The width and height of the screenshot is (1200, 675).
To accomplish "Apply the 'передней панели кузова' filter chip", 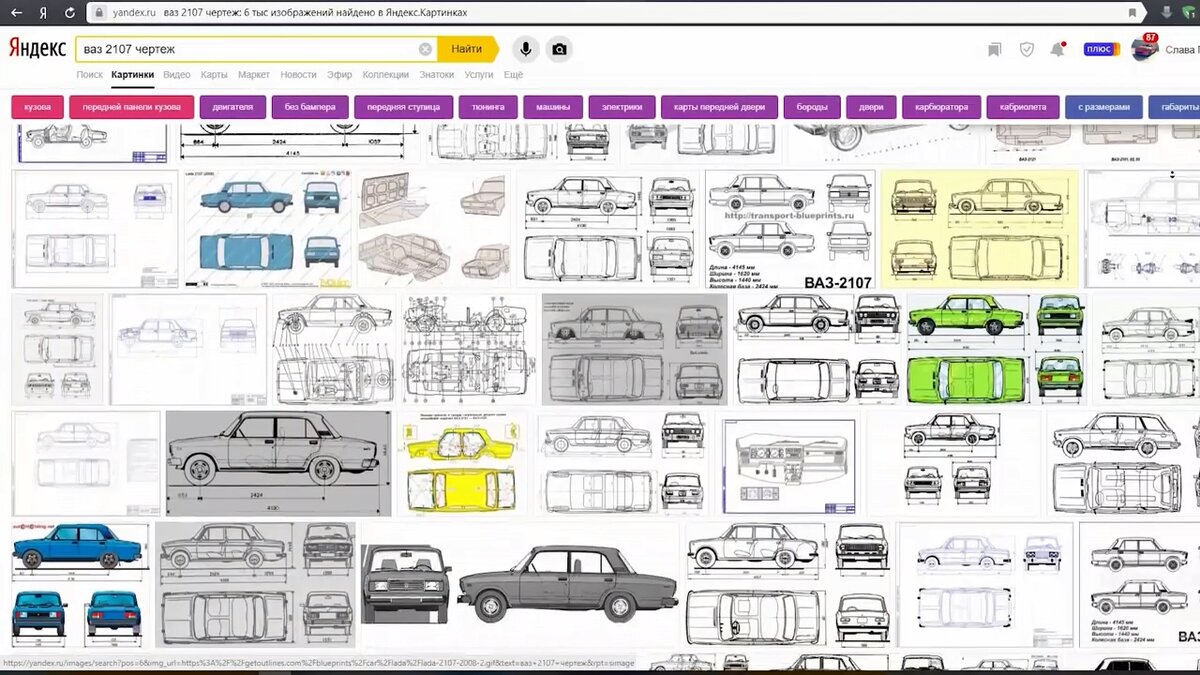I will pyautogui.click(x=132, y=107).
